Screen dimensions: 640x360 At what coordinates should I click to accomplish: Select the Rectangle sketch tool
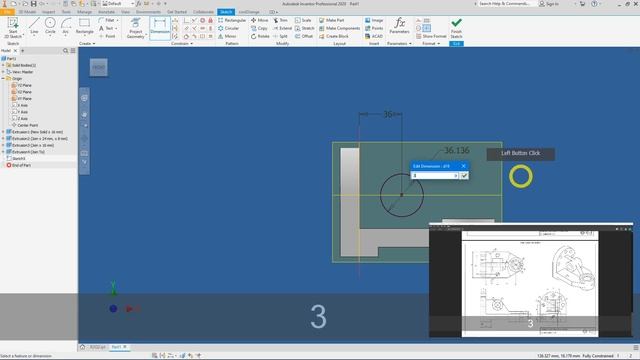coord(84,26)
